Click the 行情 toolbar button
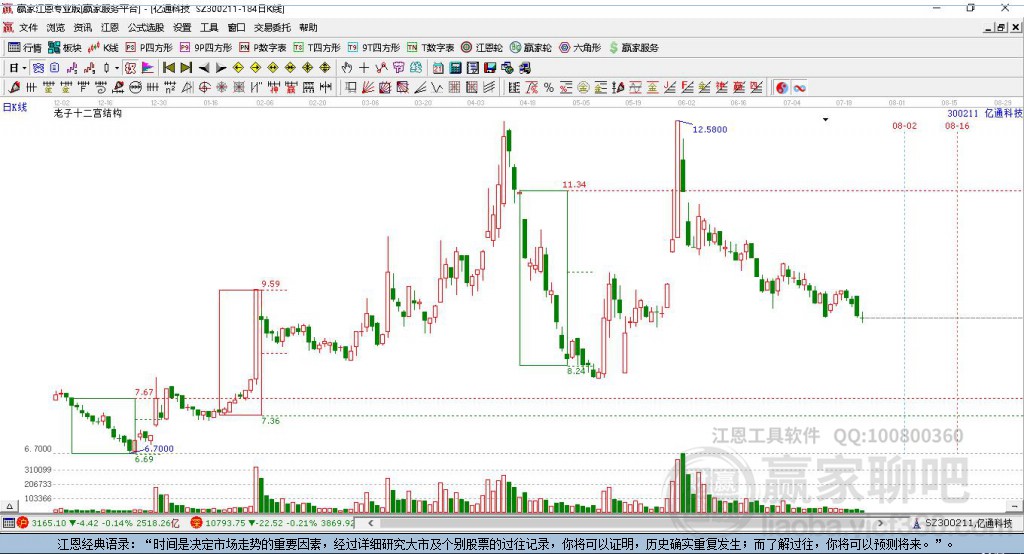 pyautogui.click(x=24, y=48)
